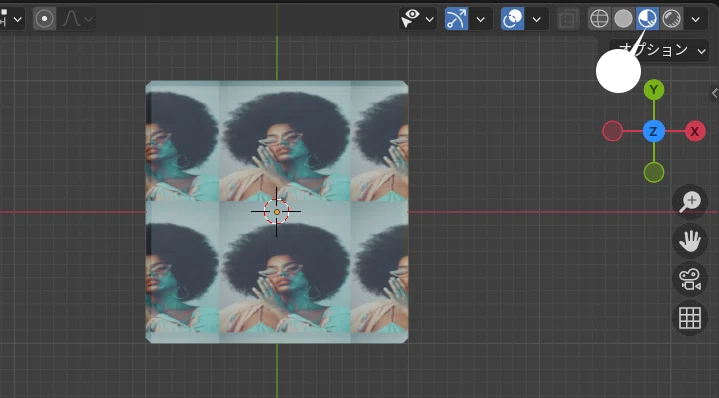Click the zoom magnifier view button
Image resolution: width=719 pixels, height=398 pixels.
[x=690, y=202]
